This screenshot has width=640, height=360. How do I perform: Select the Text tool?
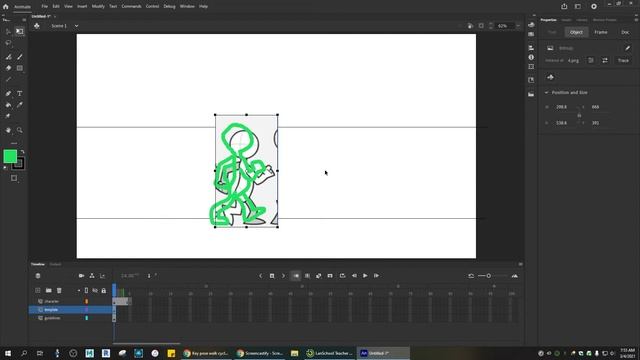click(19, 93)
